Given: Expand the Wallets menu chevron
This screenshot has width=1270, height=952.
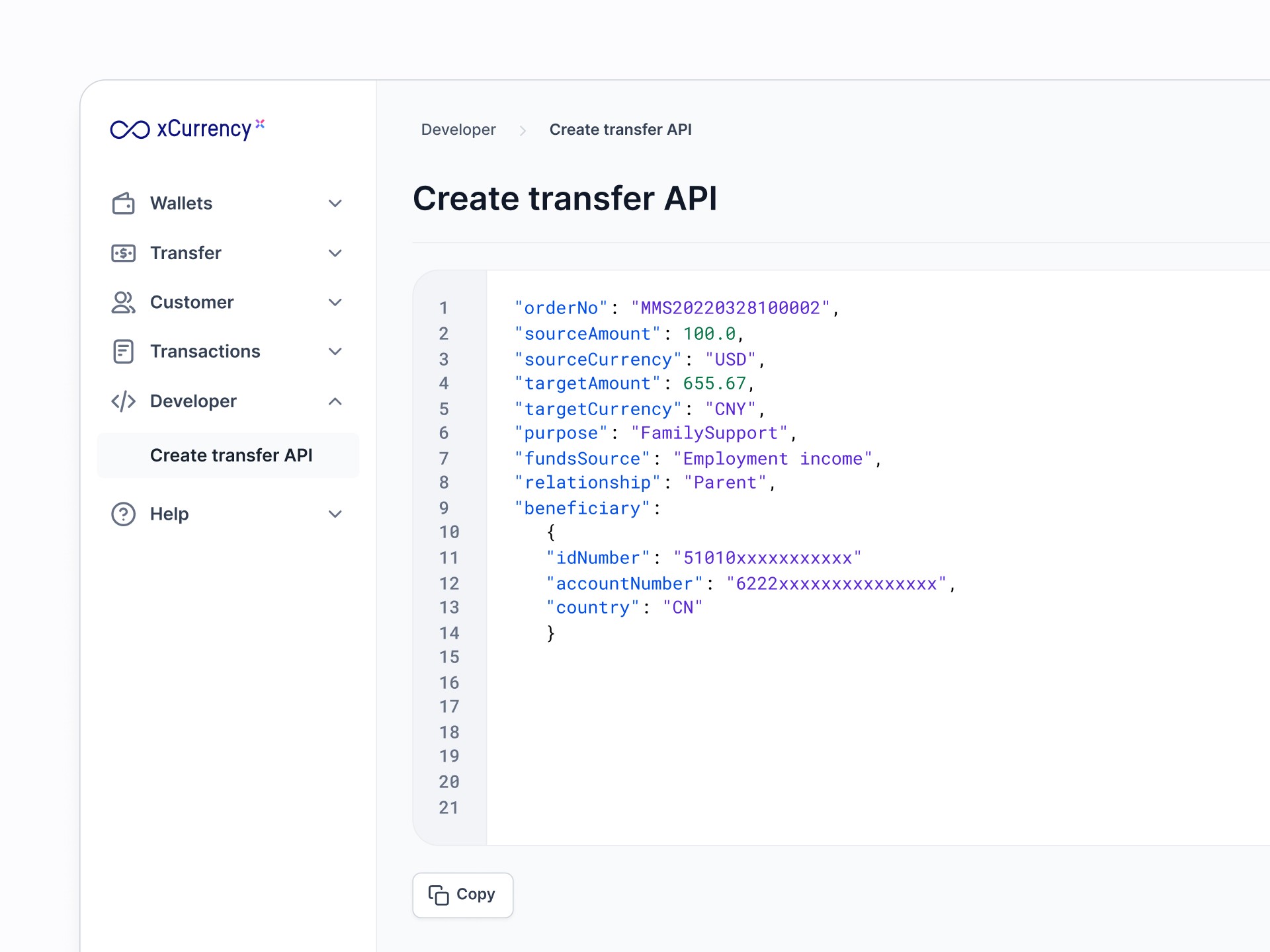Looking at the screenshot, I should 335,204.
